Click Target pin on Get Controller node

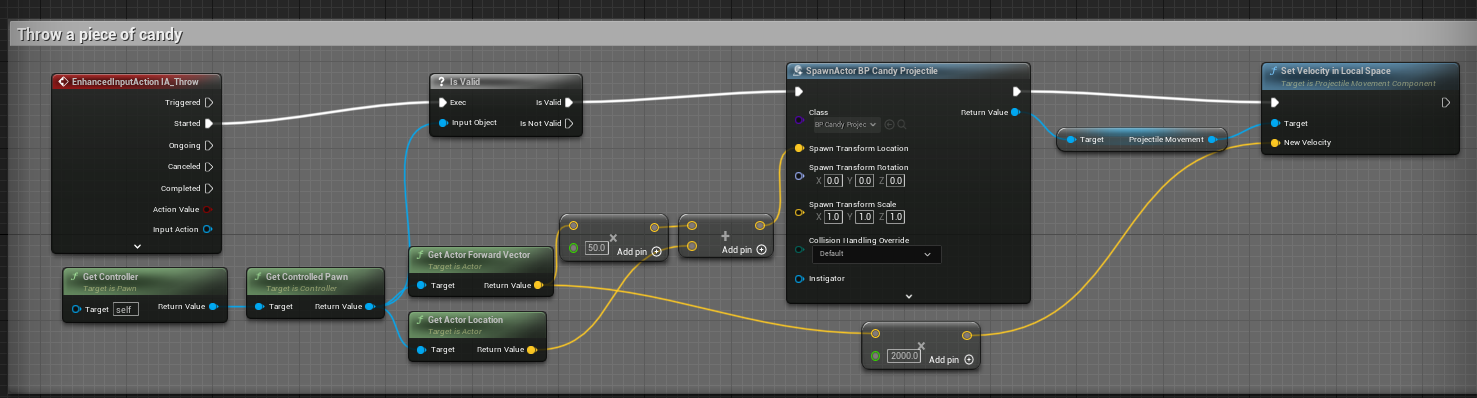(76, 309)
